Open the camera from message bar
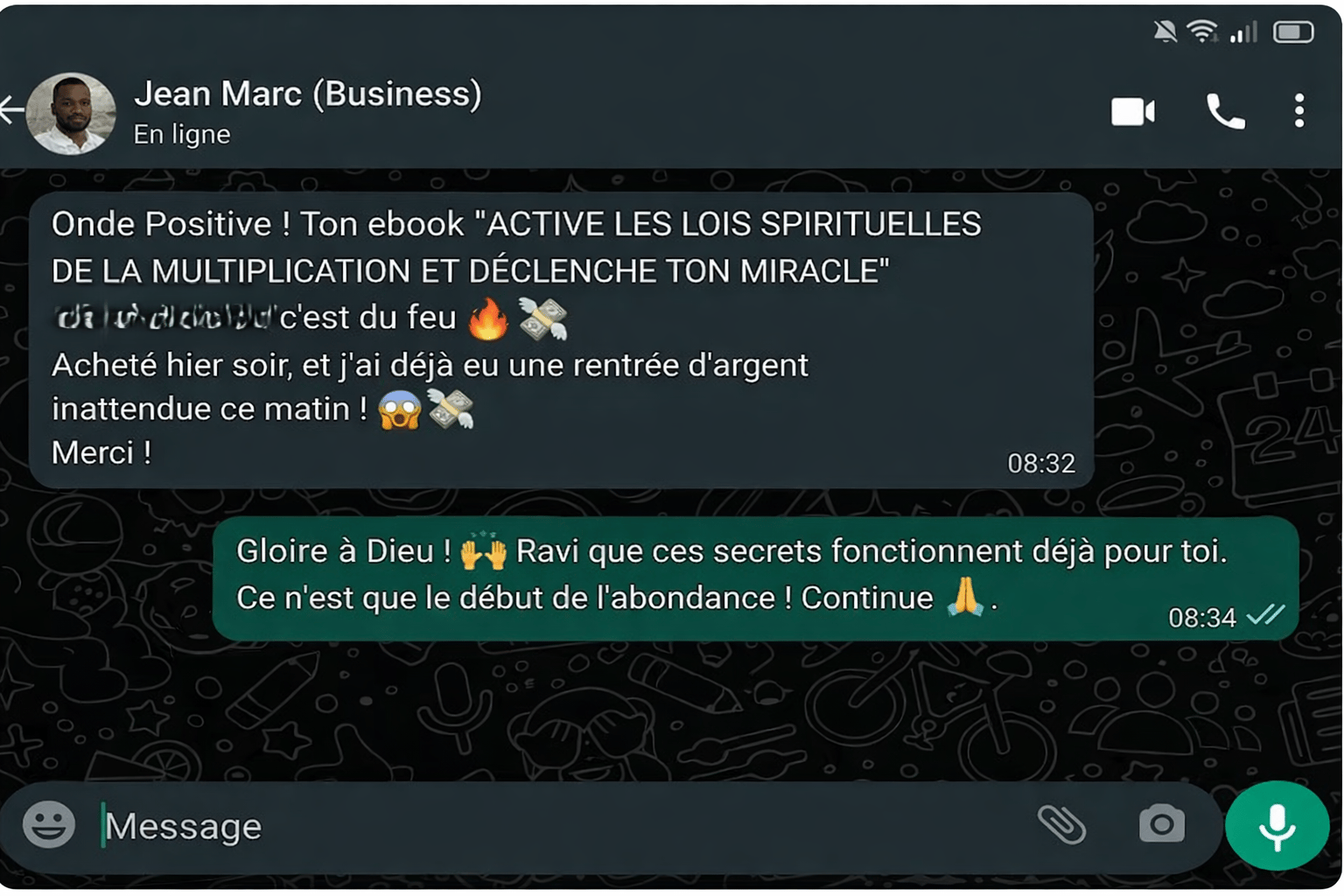1344x896 pixels. [1162, 823]
